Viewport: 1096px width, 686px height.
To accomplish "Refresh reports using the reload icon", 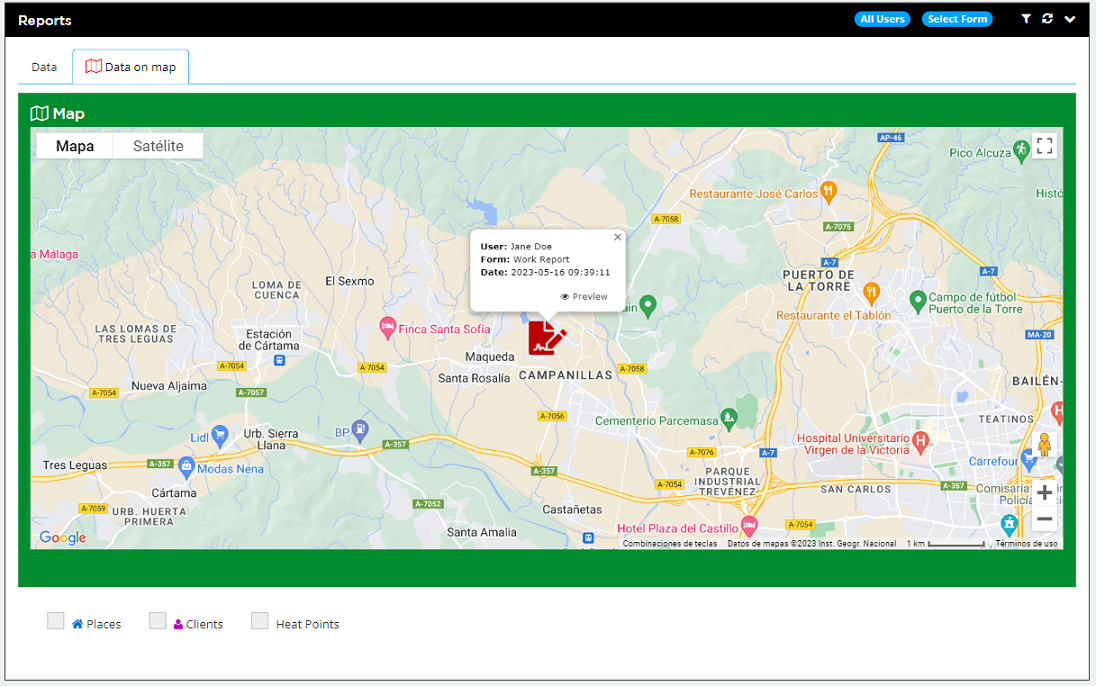I will click(x=1047, y=19).
